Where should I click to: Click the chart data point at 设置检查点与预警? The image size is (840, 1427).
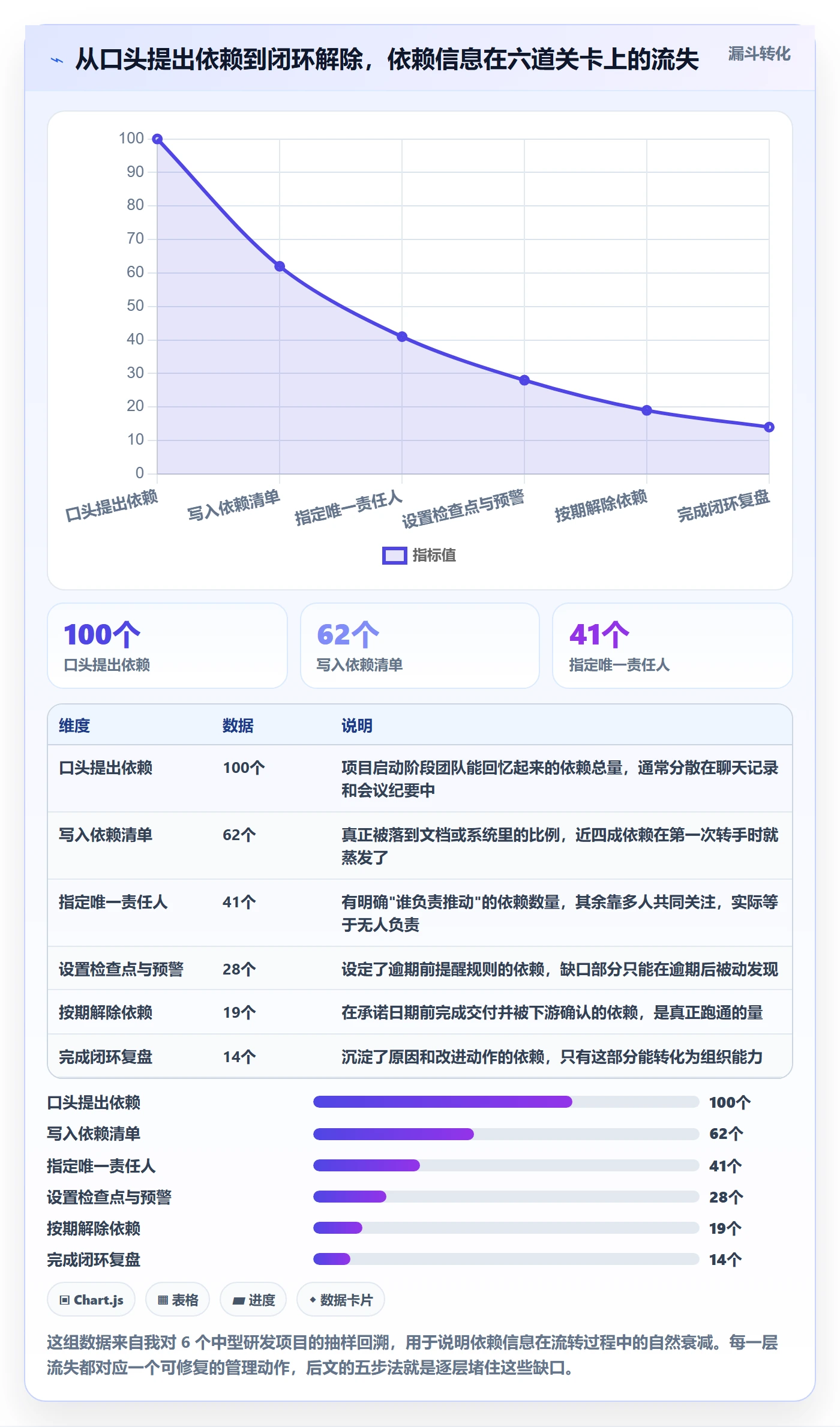click(x=524, y=380)
